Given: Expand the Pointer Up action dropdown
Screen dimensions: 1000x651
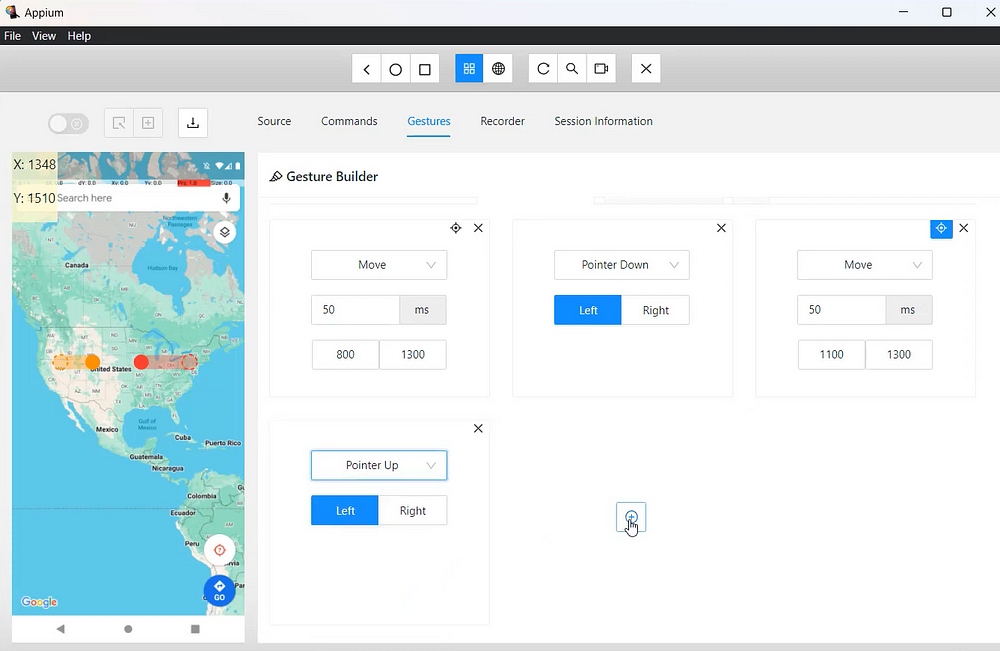Looking at the screenshot, I should [379, 465].
